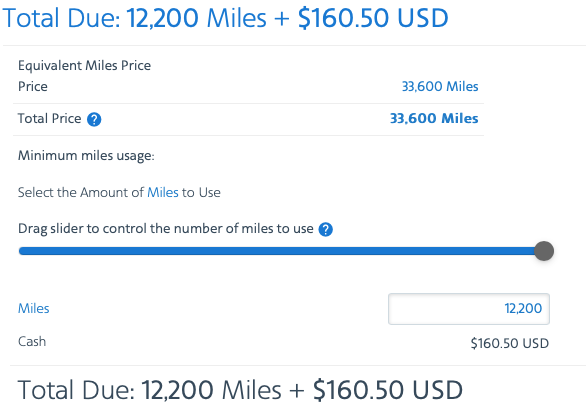
Task: Click the 33,600 Miles value in Price row
Action: coord(440,87)
